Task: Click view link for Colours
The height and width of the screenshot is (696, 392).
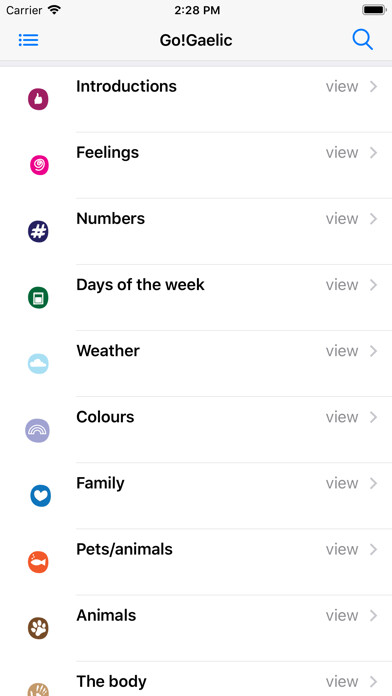Action: click(x=342, y=417)
